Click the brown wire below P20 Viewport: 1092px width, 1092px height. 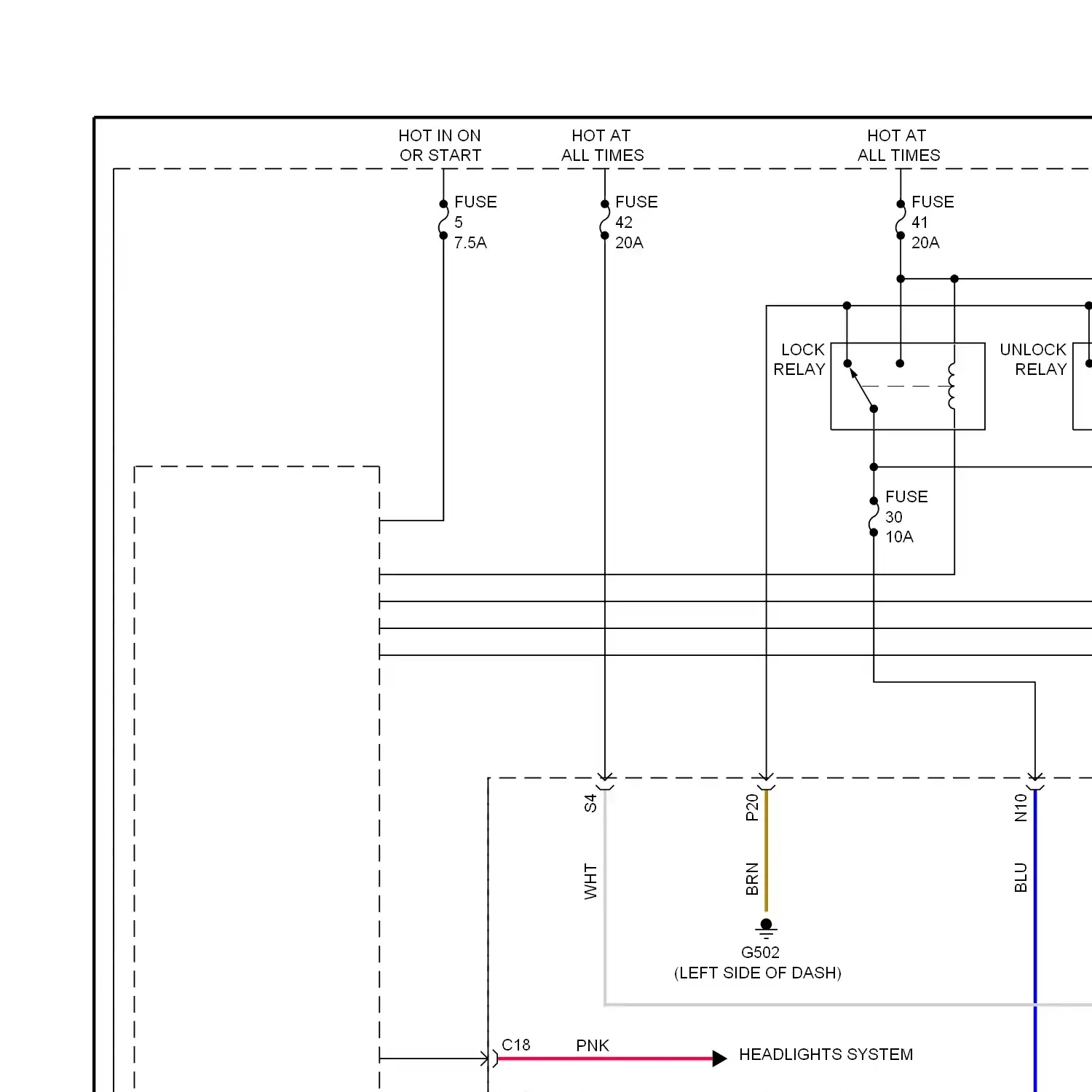pyautogui.click(x=766, y=850)
